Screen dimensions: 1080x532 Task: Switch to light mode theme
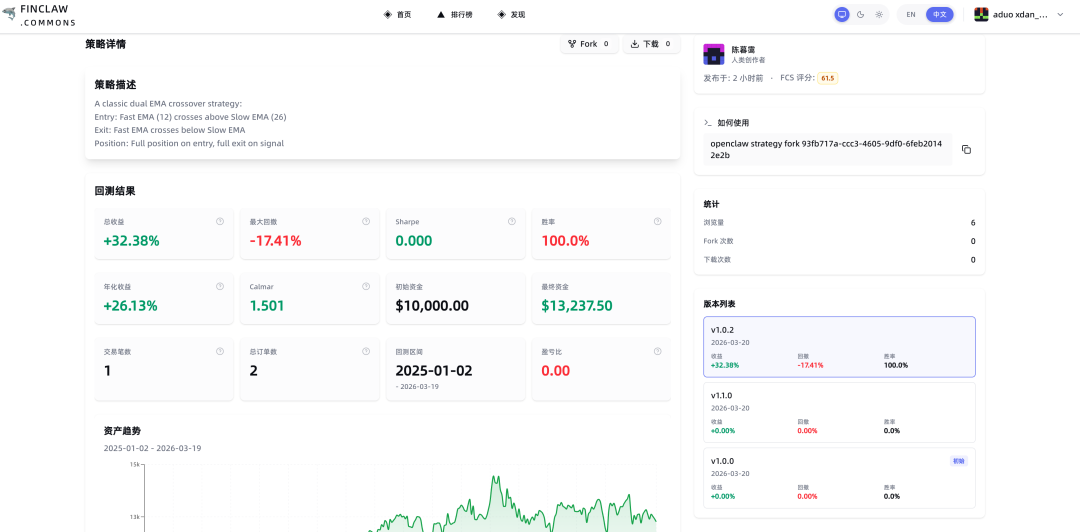coord(879,15)
